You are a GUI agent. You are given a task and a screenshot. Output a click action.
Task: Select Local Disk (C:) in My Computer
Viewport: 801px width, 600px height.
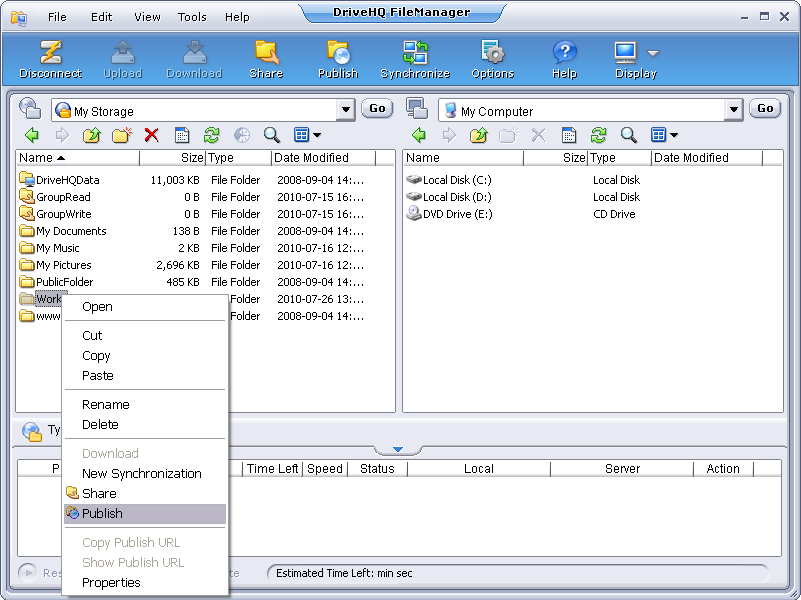(457, 181)
